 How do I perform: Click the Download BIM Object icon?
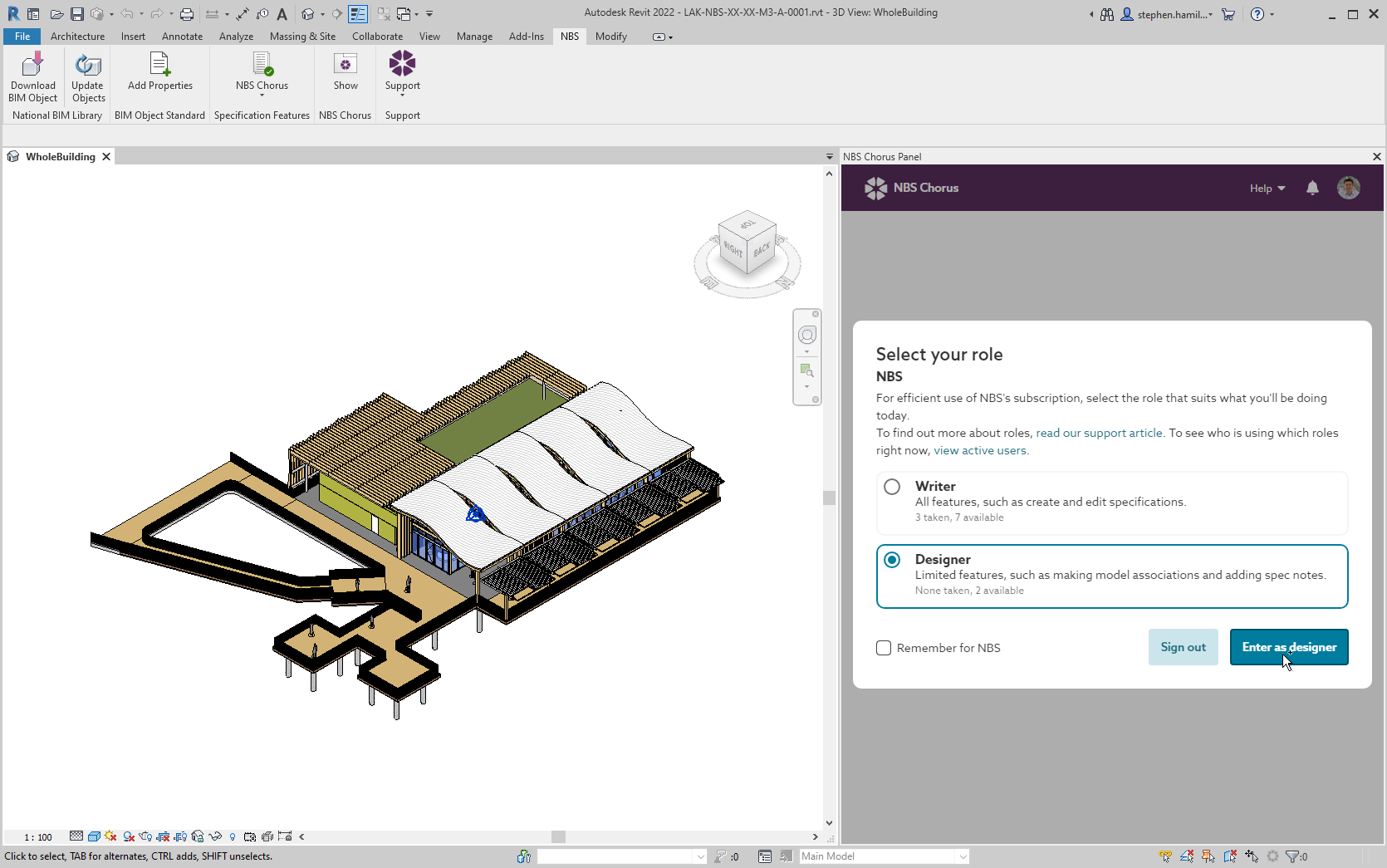pyautogui.click(x=33, y=64)
